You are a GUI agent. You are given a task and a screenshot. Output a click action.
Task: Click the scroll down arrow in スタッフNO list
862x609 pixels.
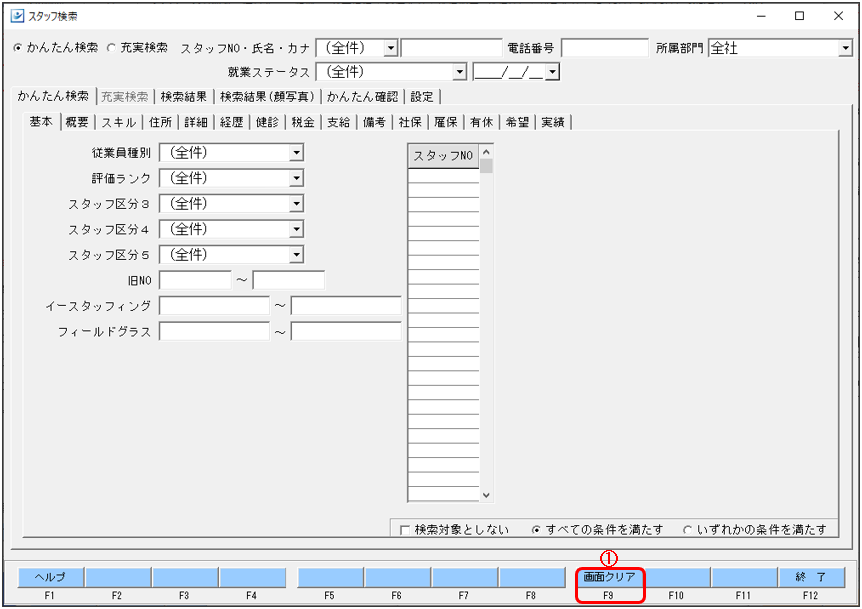coord(486,495)
